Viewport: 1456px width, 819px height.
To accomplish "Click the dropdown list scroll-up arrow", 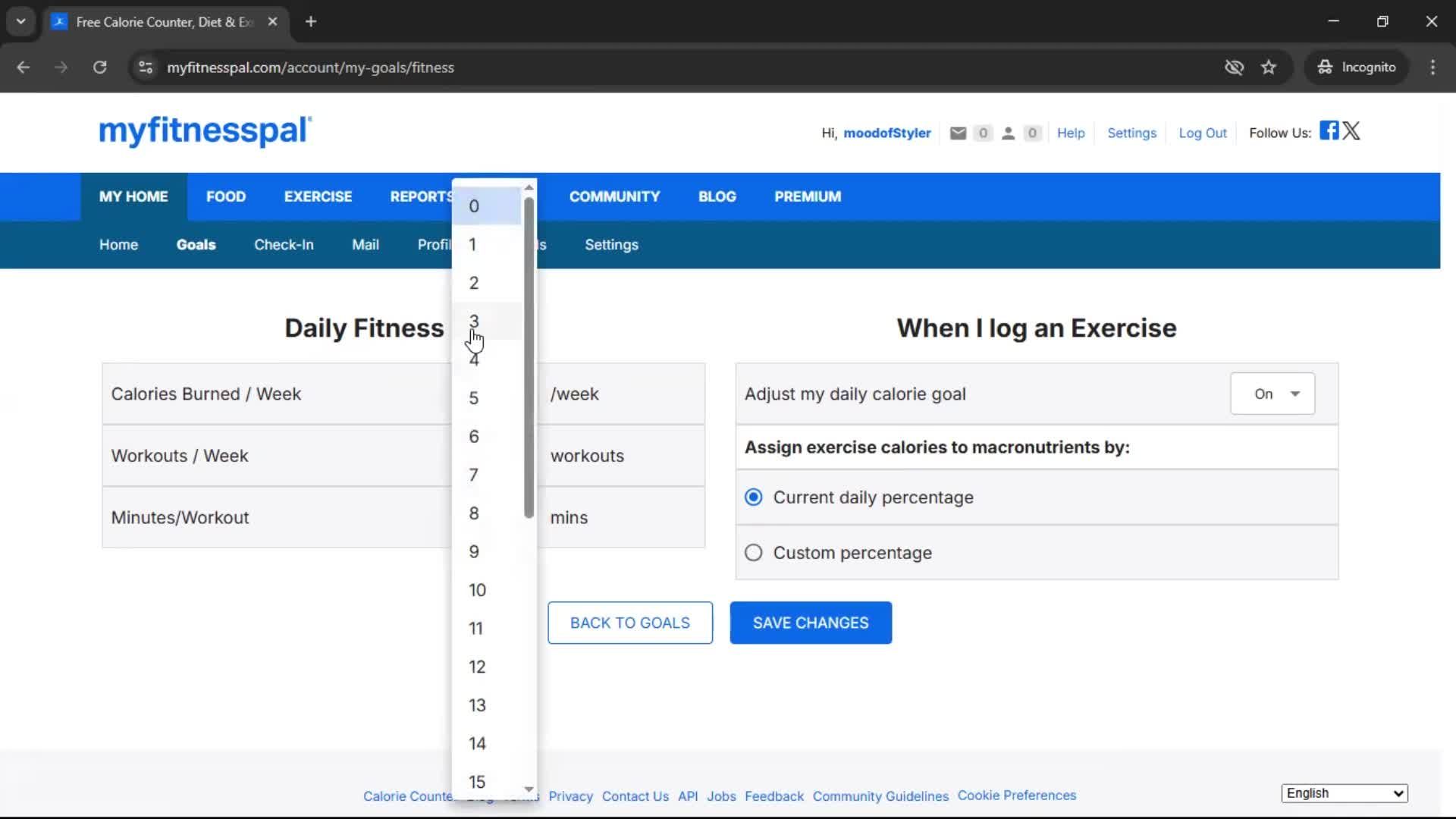I will tap(529, 187).
